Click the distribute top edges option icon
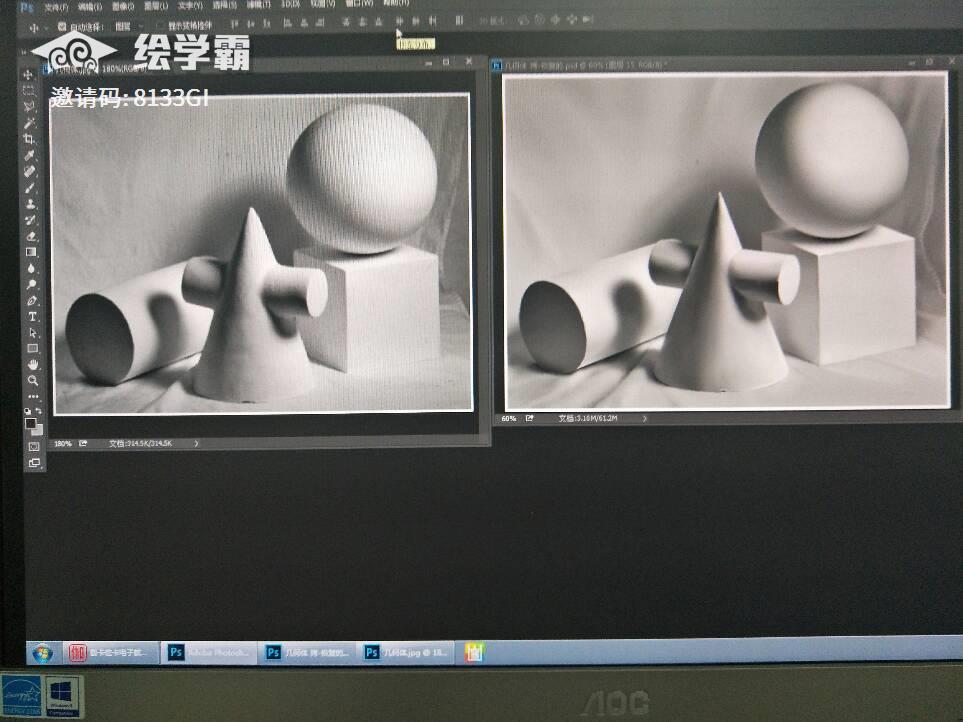Viewport: 963px width, 722px height. click(345, 22)
